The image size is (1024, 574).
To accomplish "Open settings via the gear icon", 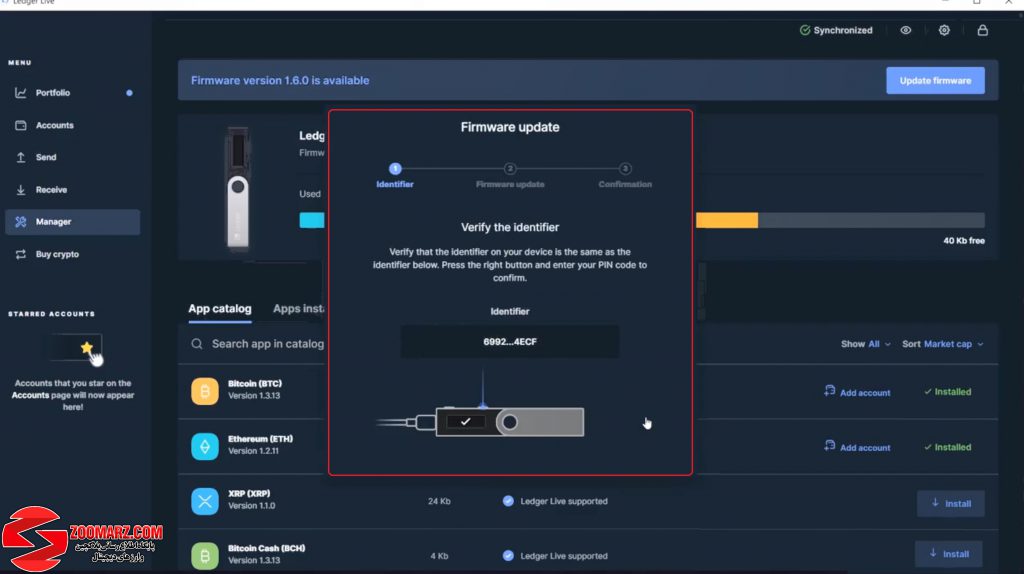I will pyautogui.click(x=944, y=30).
